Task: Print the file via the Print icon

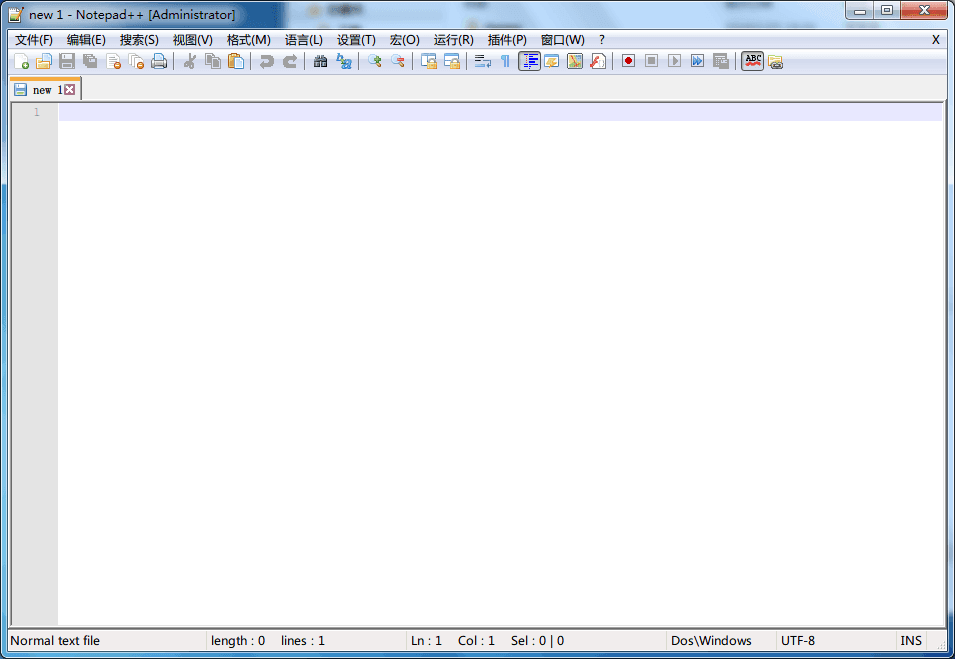Action: coord(159,61)
